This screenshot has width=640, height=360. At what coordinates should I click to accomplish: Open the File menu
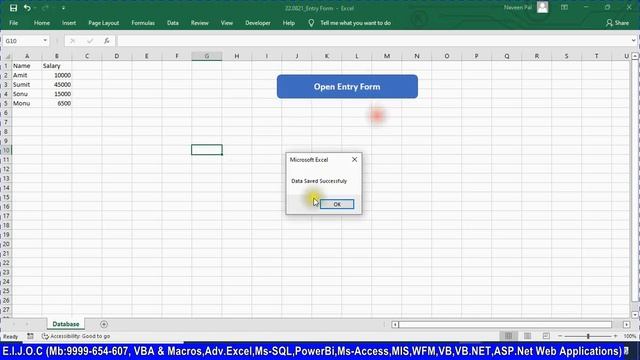click(13, 23)
